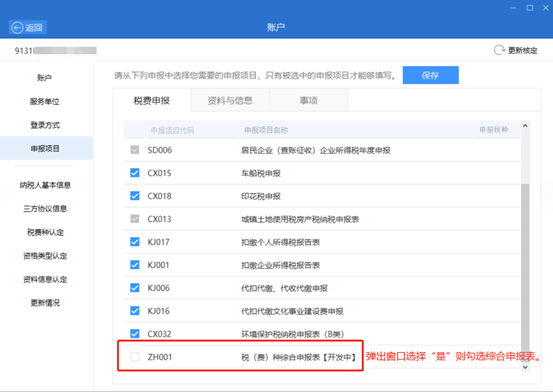The width and height of the screenshot is (553, 392).
Task: Click the 代扣代缴、代收代缴申报 text
Action: 284,288
